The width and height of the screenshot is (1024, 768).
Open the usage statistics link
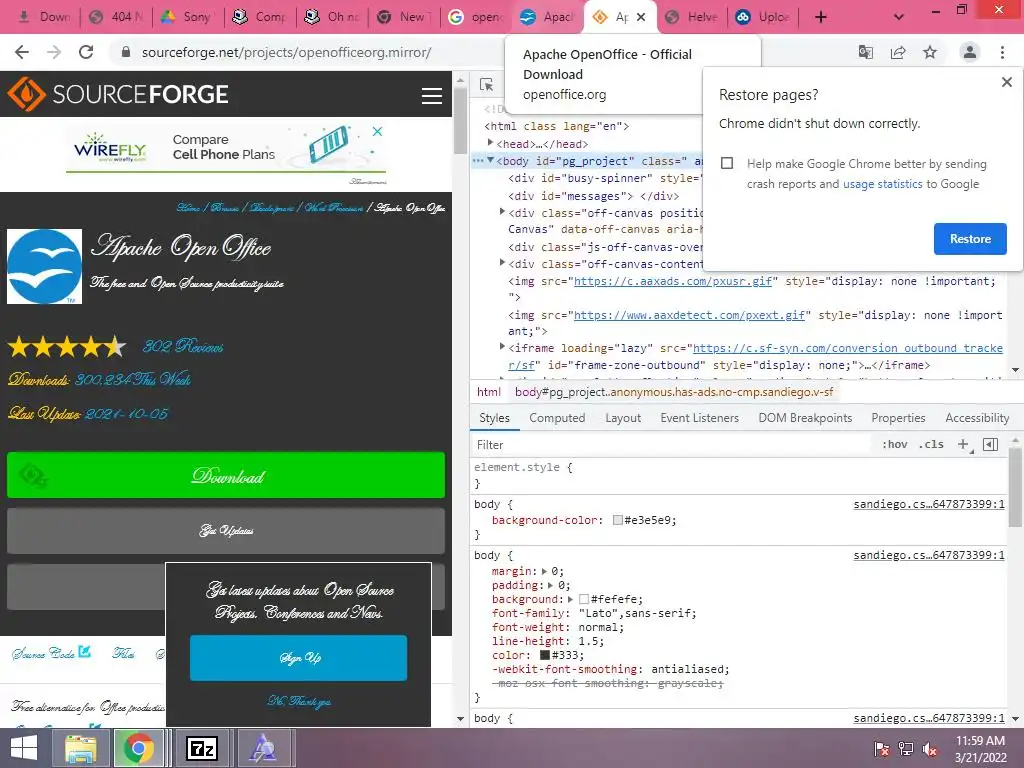(882, 184)
